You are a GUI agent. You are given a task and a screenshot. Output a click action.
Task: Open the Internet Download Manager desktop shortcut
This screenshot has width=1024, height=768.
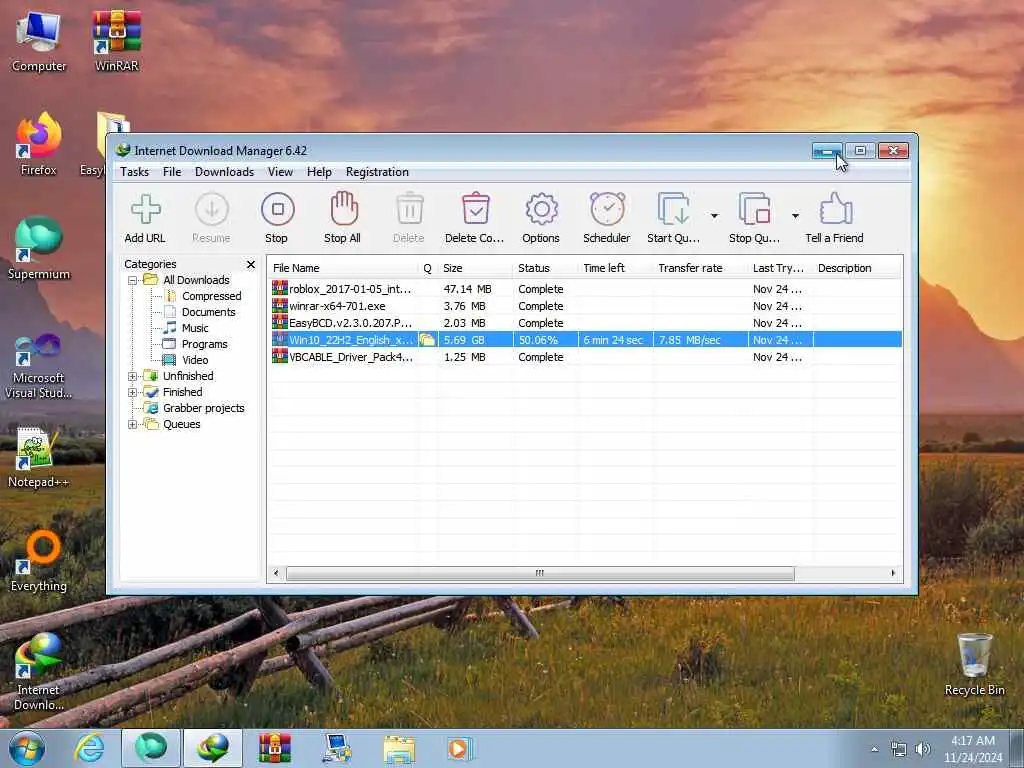pos(39,673)
